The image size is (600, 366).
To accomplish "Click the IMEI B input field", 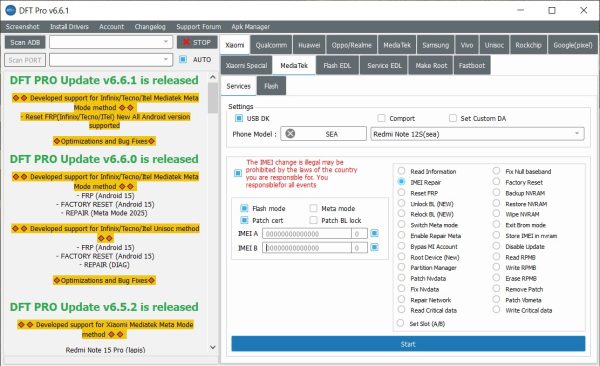I will coord(307,248).
